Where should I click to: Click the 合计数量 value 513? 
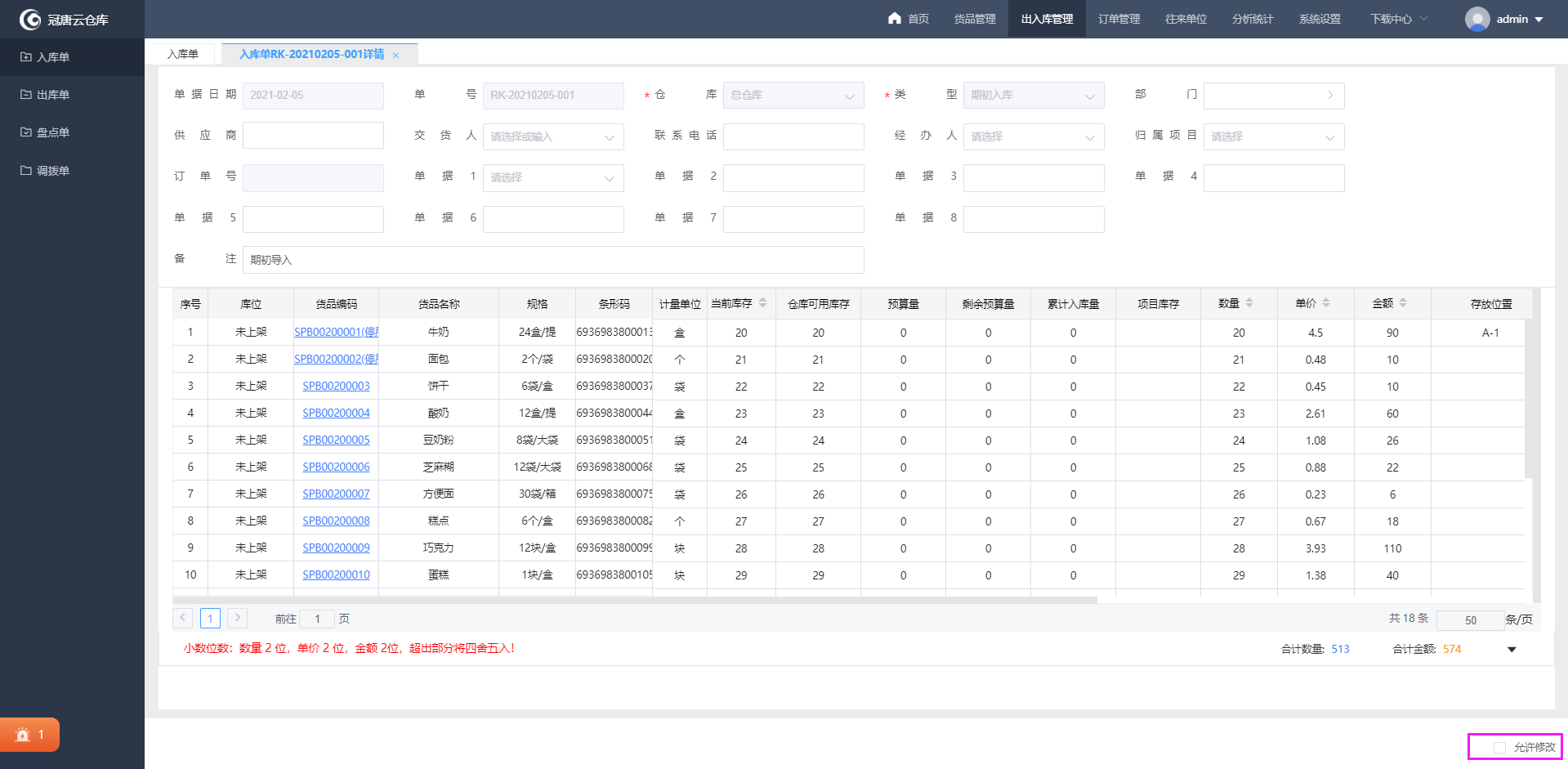pos(1340,649)
